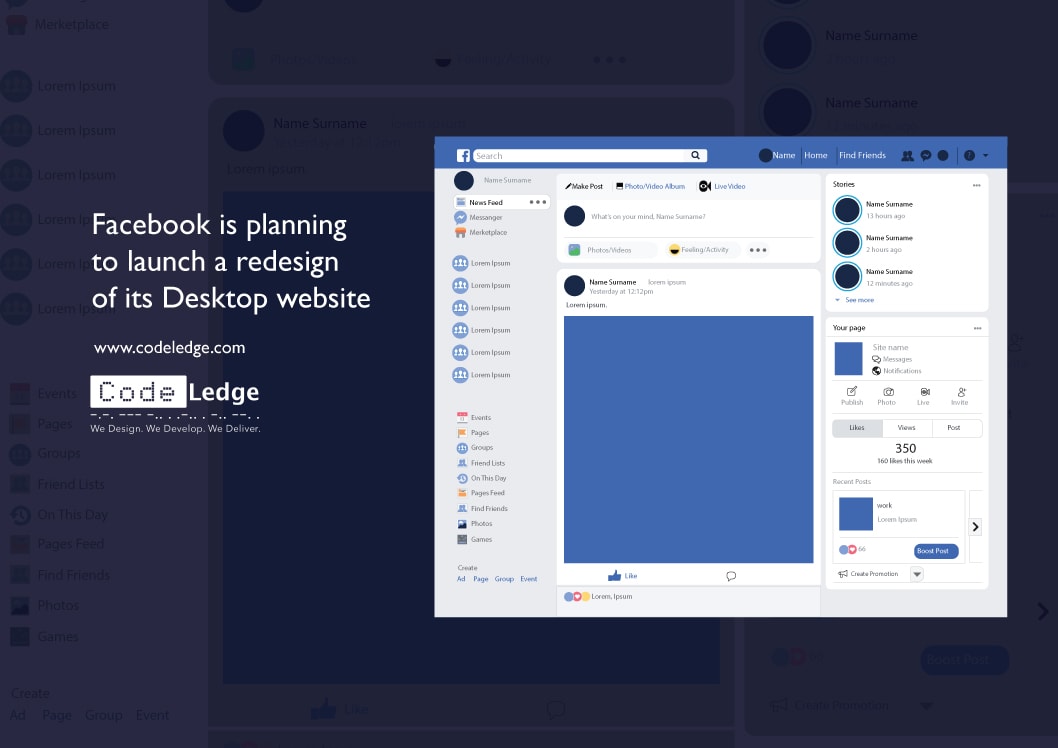The image size is (1058, 748).
Task: Open Messages under Site name
Action: (x=892, y=359)
